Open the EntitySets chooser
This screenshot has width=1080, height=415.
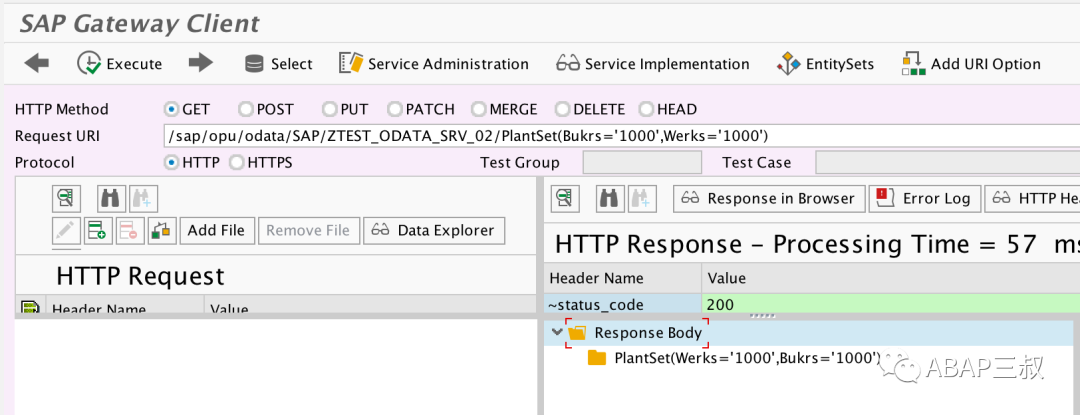pos(825,64)
